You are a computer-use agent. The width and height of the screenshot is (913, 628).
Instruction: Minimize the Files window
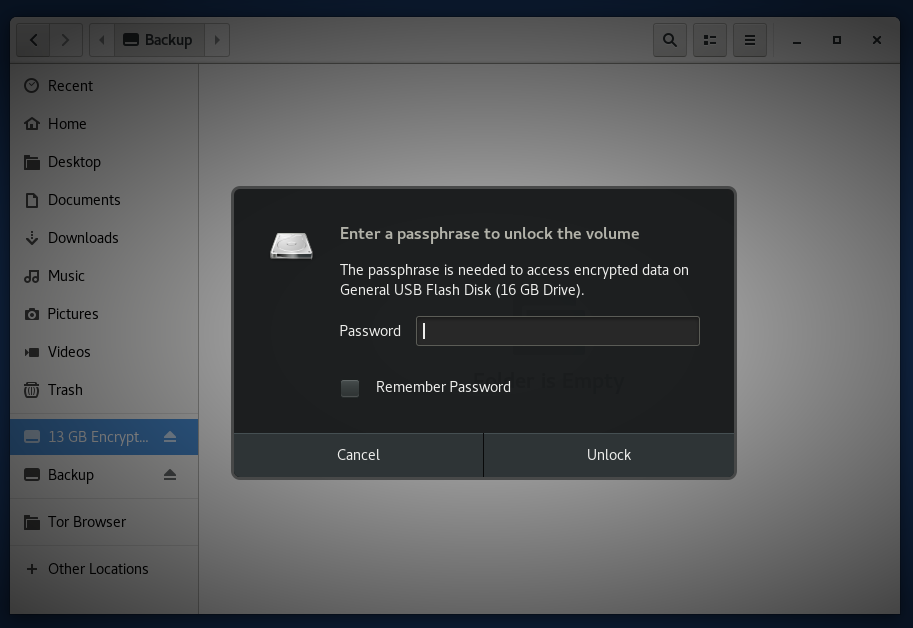pos(797,40)
